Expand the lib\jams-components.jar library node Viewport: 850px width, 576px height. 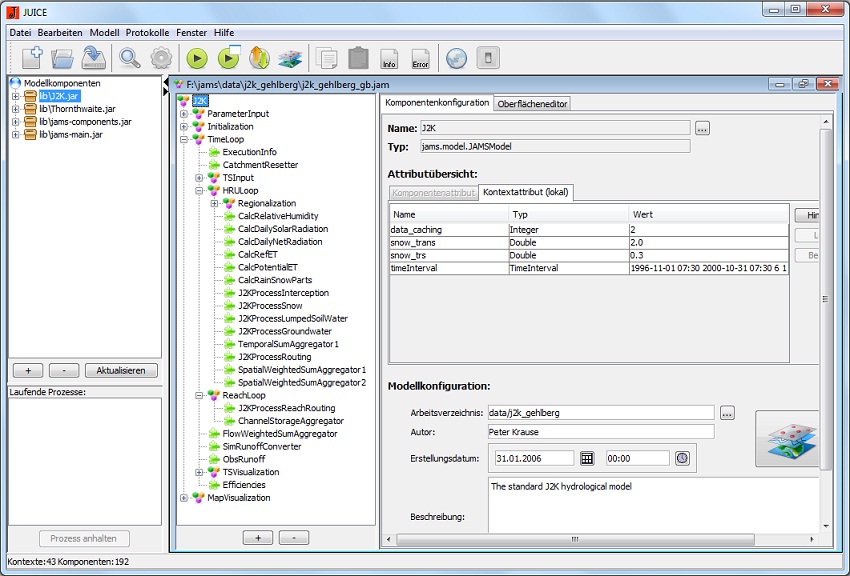point(16,122)
